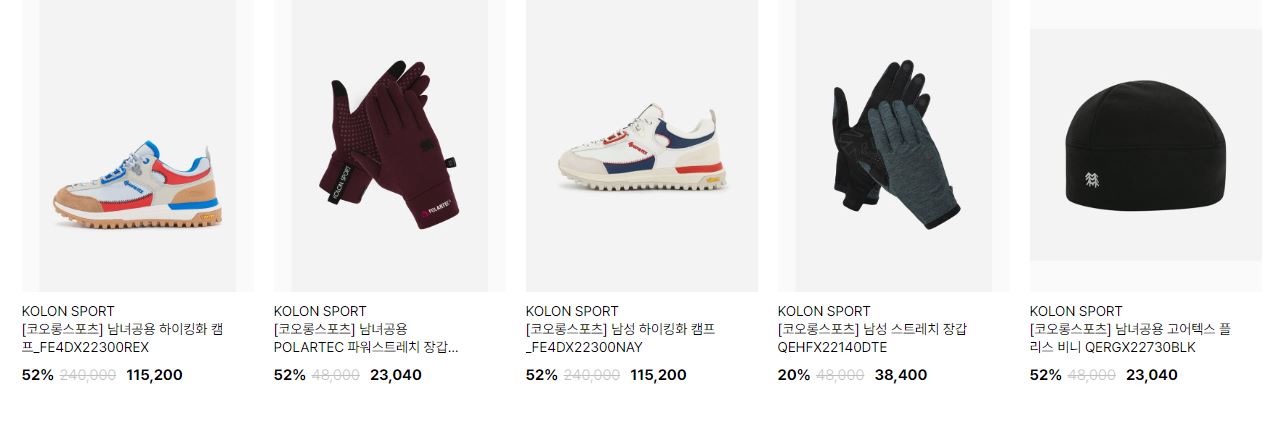This screenshot has height=422, width=1273.
Task: Open POLARTEC 파워스트레치 장갑 product title
Action: [366, 338]
